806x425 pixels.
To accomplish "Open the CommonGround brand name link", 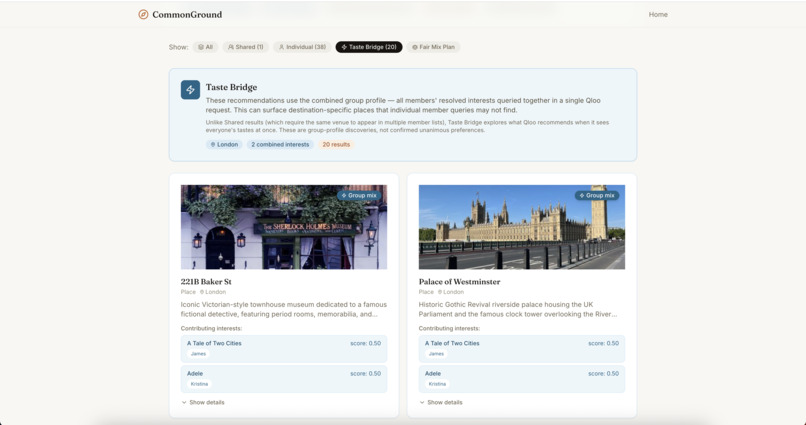I will click(x=187, y=14).
